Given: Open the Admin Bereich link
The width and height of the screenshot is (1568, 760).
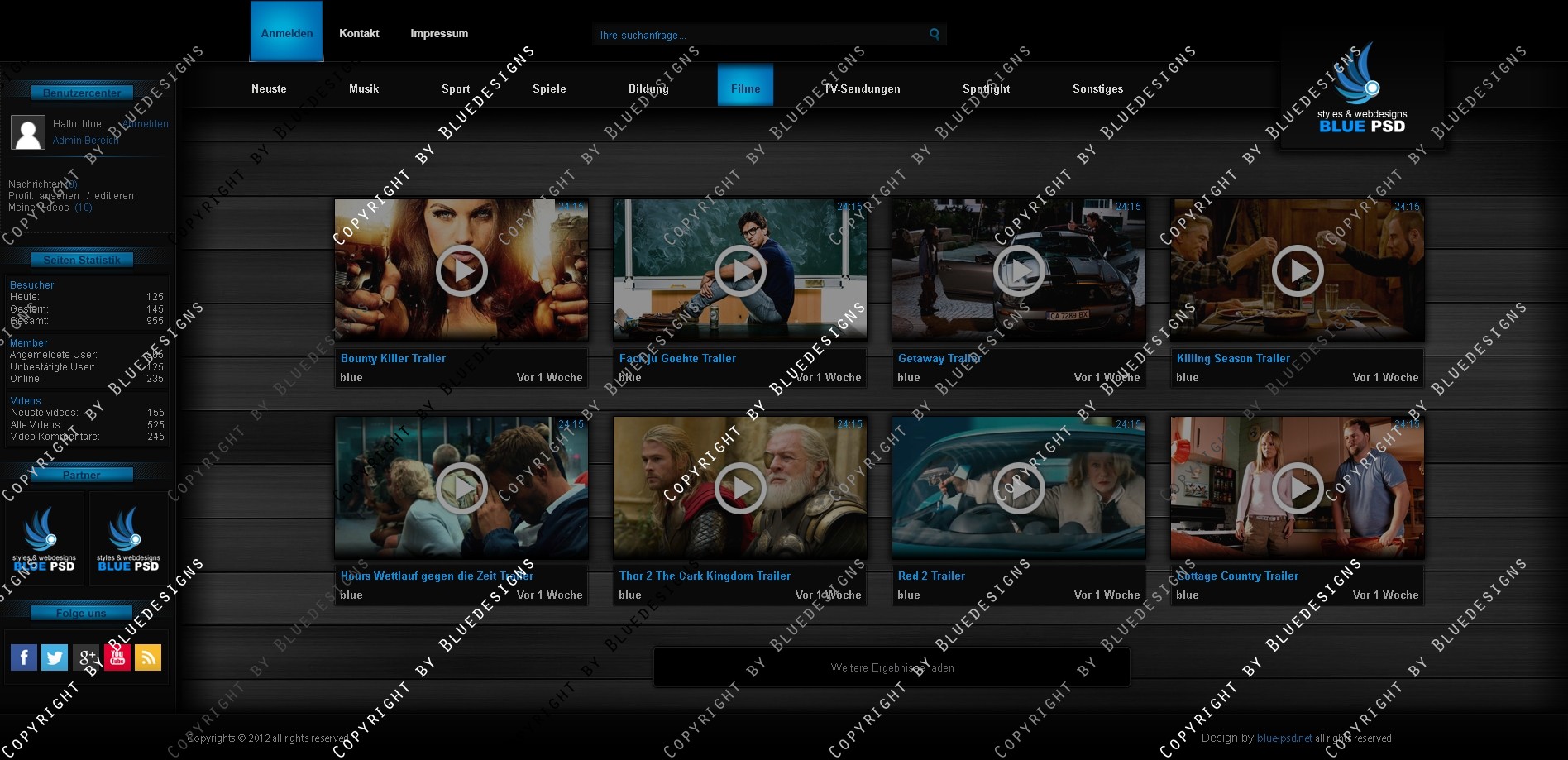Looking at the screenshot, I should [x=86, y=141].
